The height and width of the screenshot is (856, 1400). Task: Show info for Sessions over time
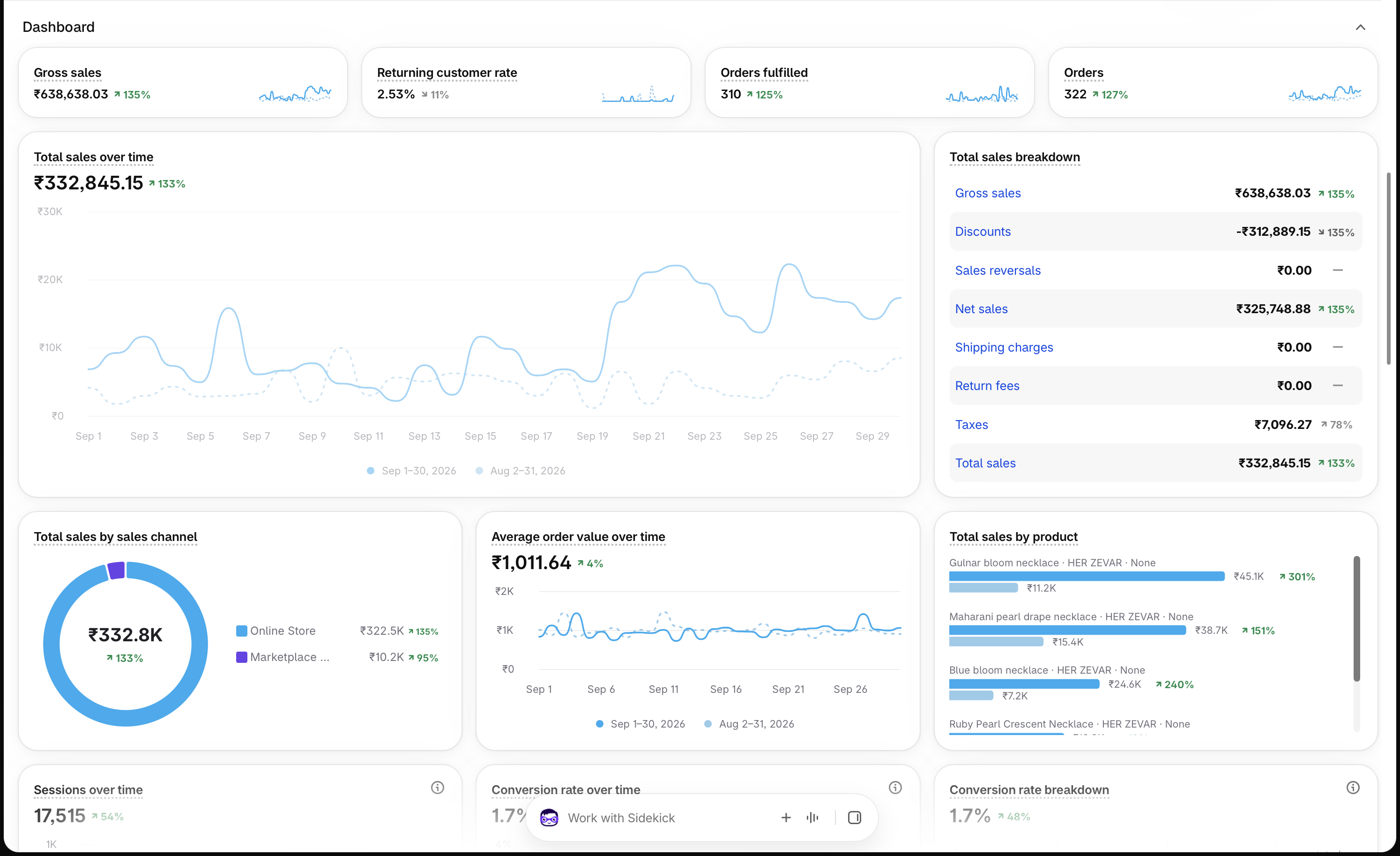(x=437, y=787)
